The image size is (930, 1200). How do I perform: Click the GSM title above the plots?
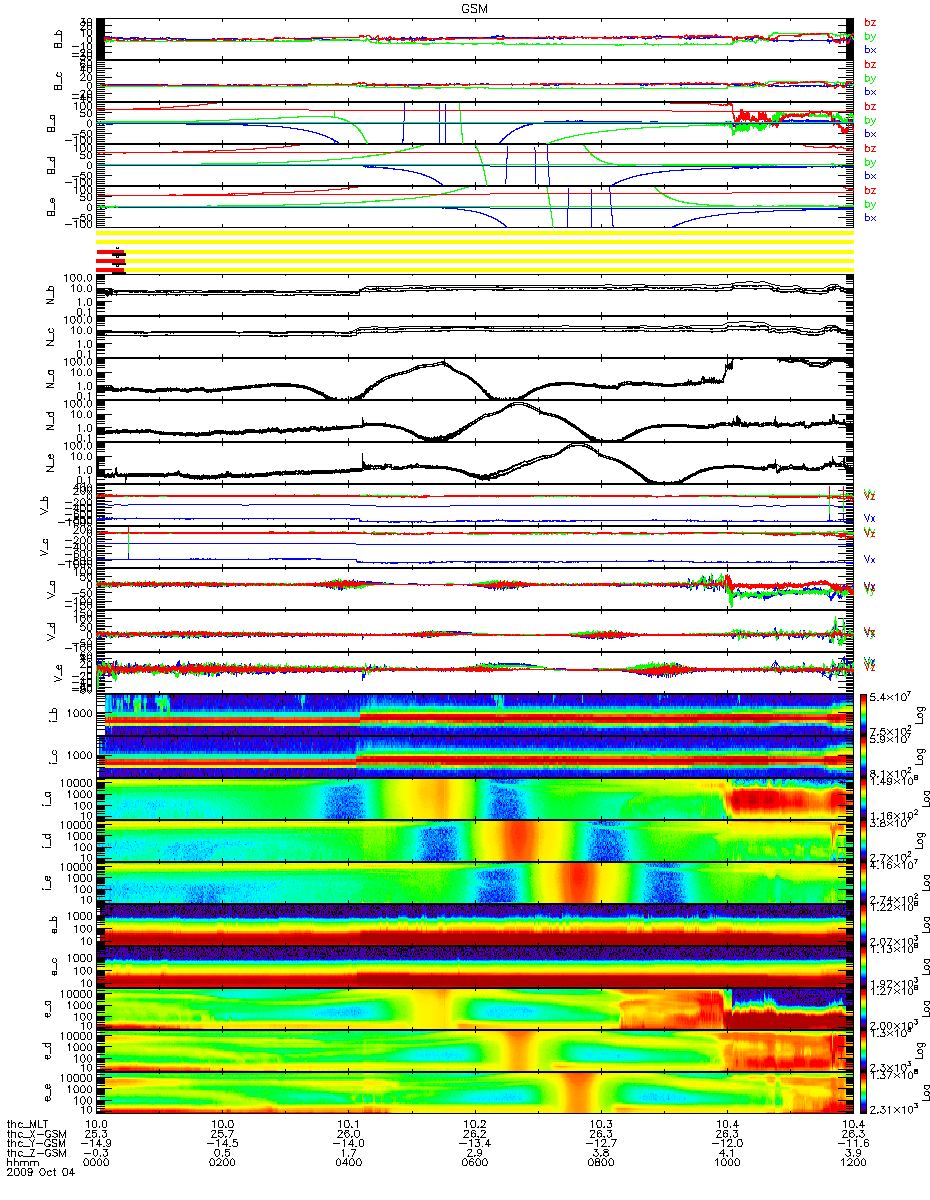(x=474, y=7)
